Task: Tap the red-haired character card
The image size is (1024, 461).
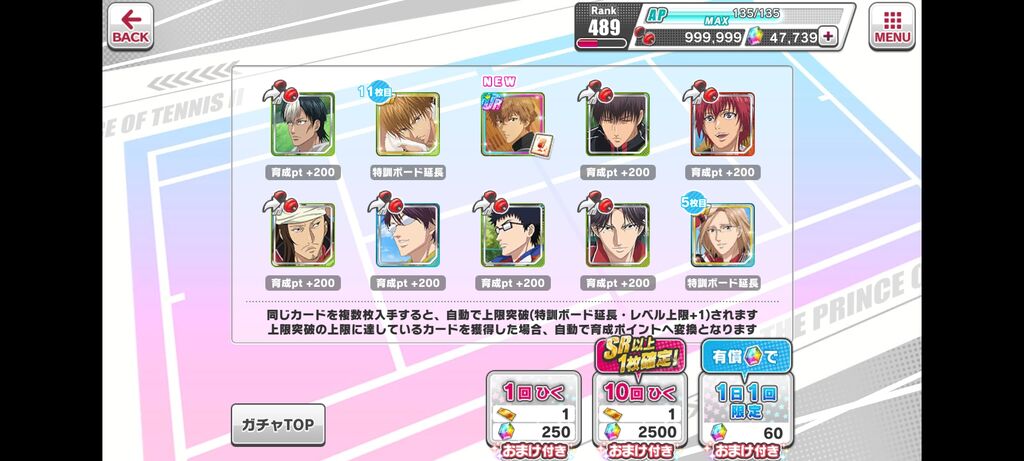Action: click(x=722, y=124)
